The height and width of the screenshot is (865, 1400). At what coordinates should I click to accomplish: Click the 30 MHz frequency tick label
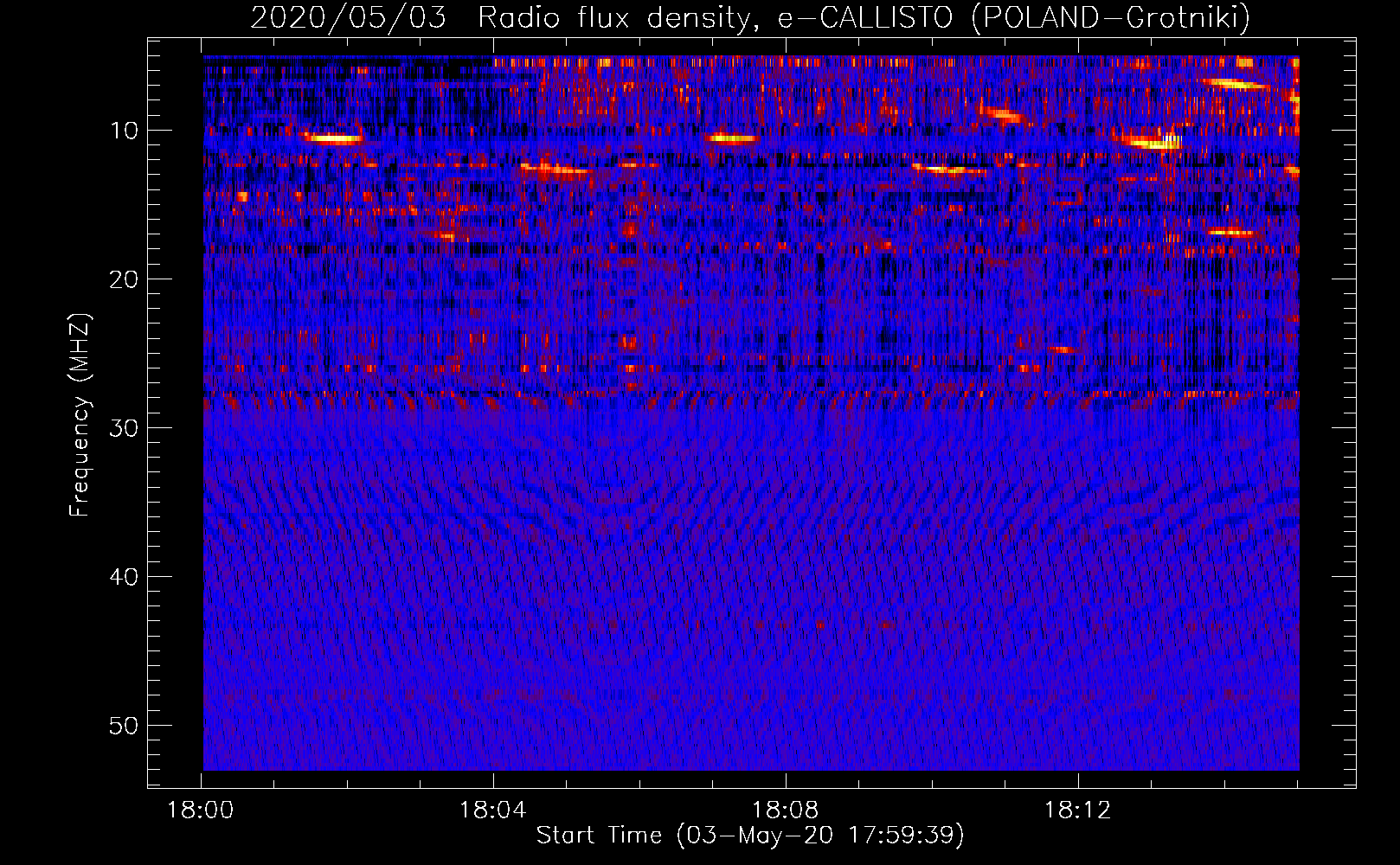pyautogui.click(x=125, y=428)
